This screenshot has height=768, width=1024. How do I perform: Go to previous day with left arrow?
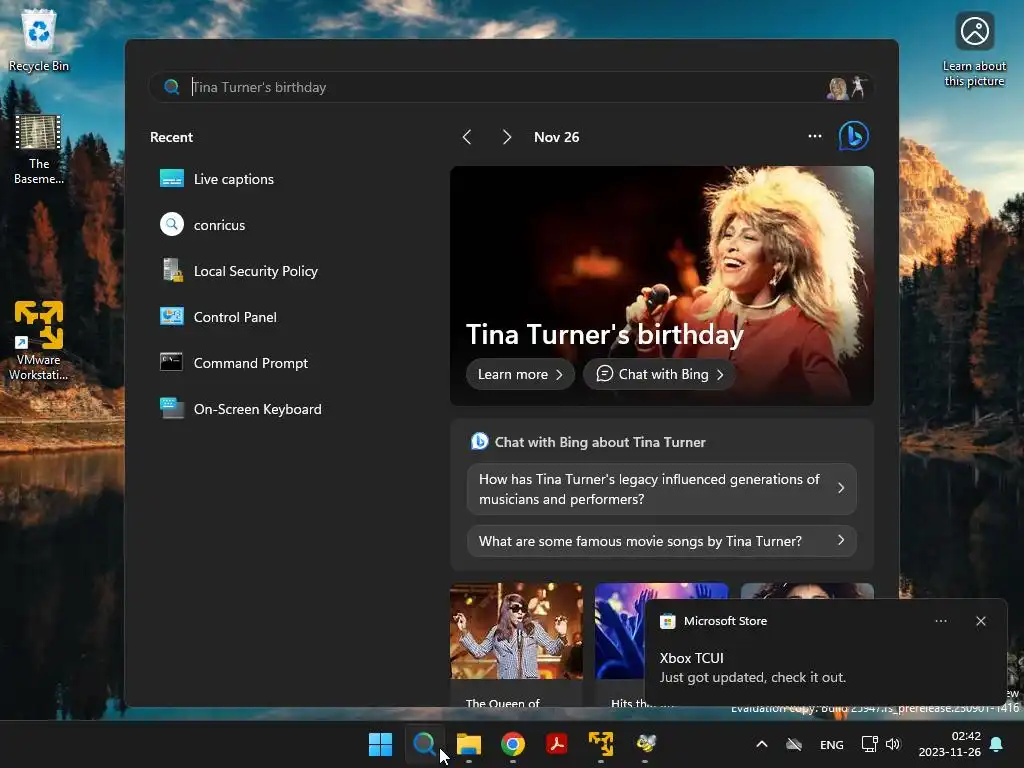point(467,137)
